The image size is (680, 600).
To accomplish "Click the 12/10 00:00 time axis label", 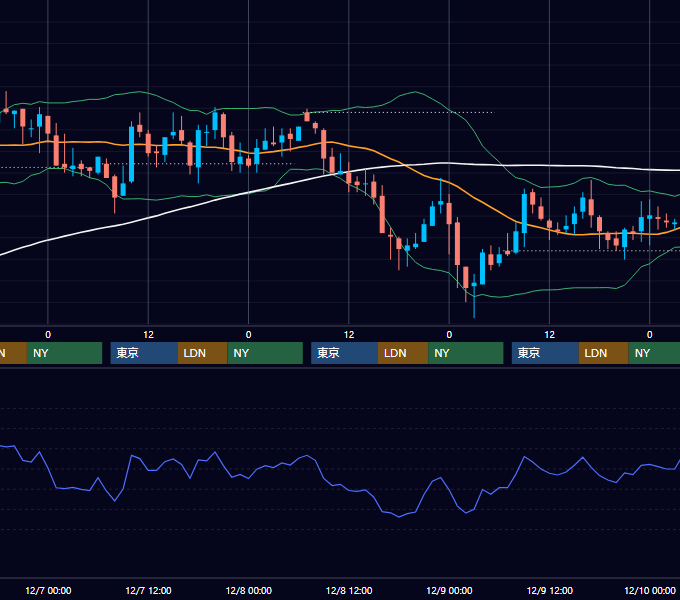I will pyautogui.click(x=650, y=590).
